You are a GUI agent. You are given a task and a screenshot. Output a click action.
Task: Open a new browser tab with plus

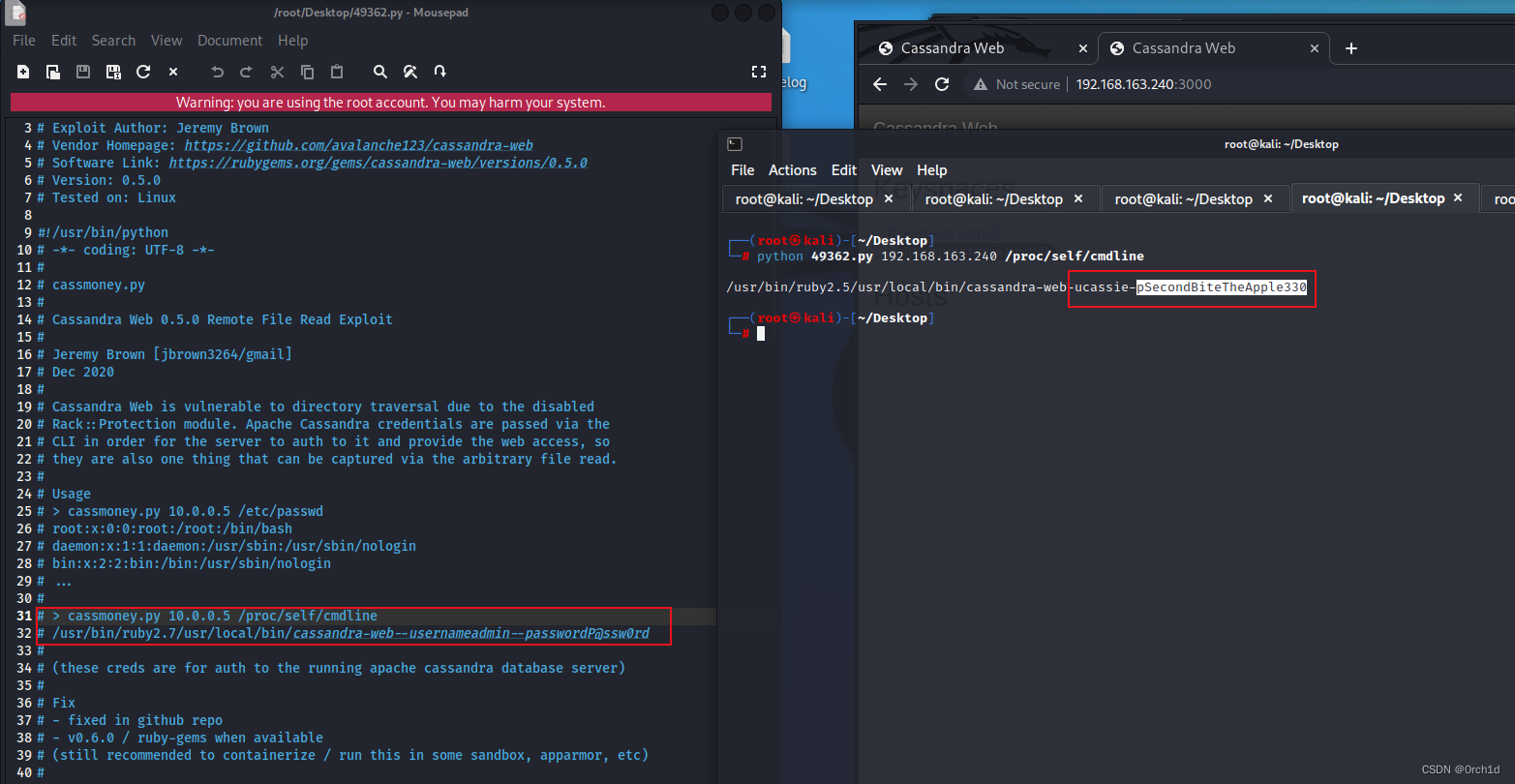(1351, 48)
